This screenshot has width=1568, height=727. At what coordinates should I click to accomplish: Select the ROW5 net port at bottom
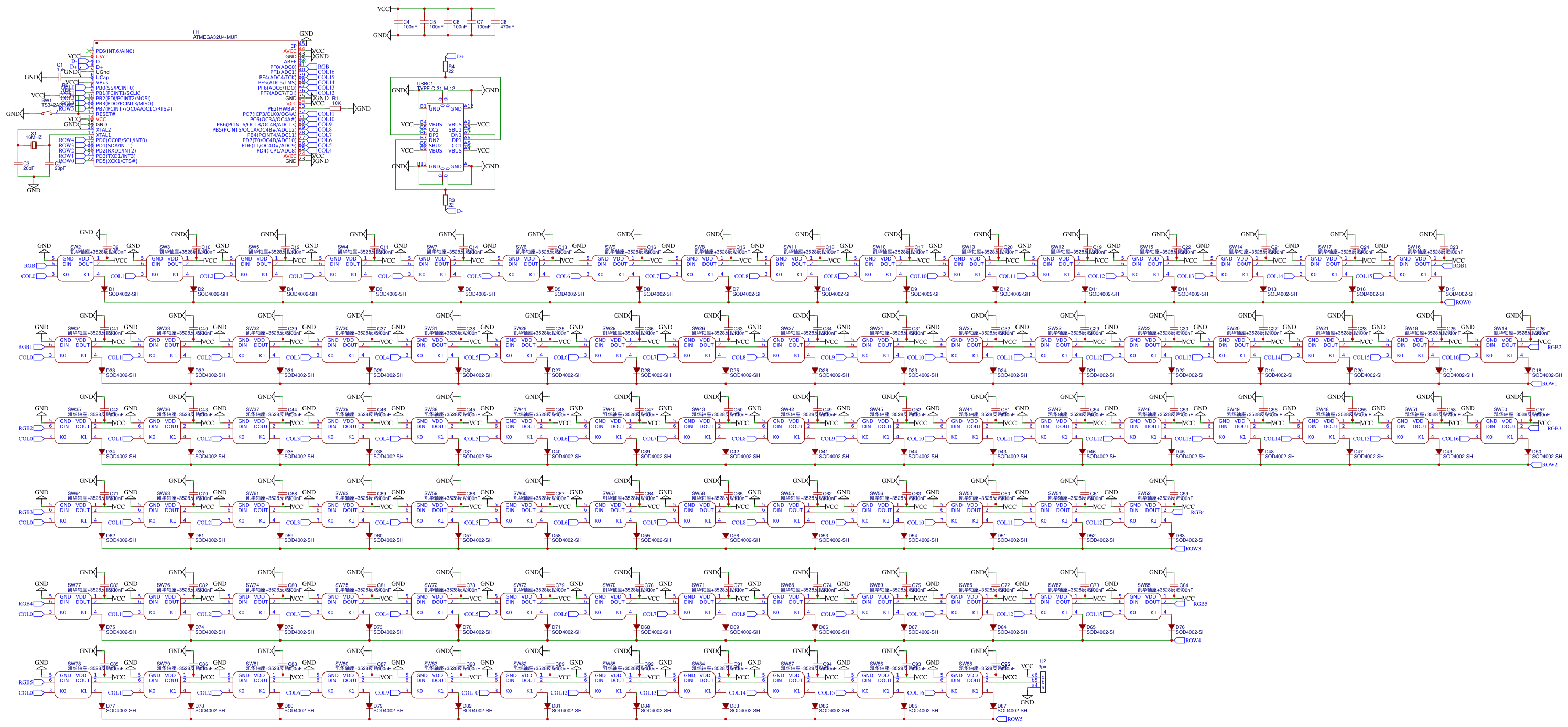tap(1001, 719)
